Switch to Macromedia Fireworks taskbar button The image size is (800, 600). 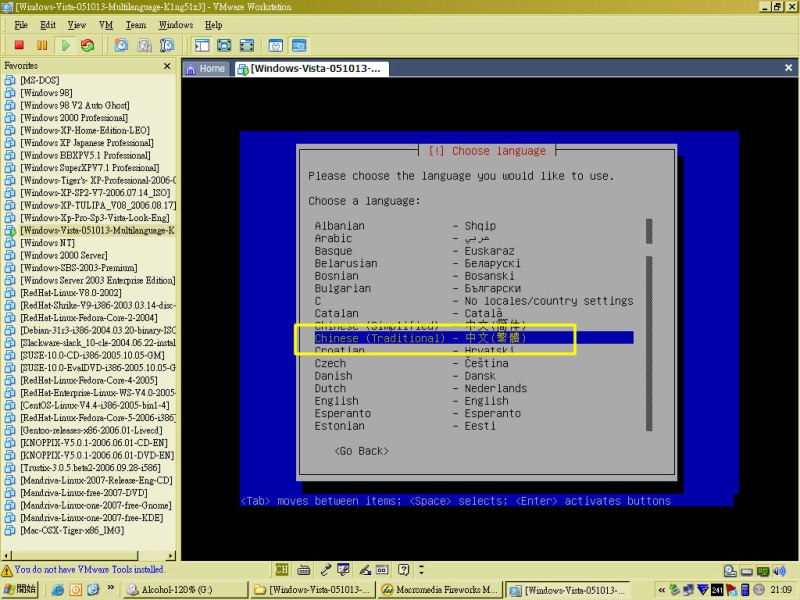[x=440, y=589]
